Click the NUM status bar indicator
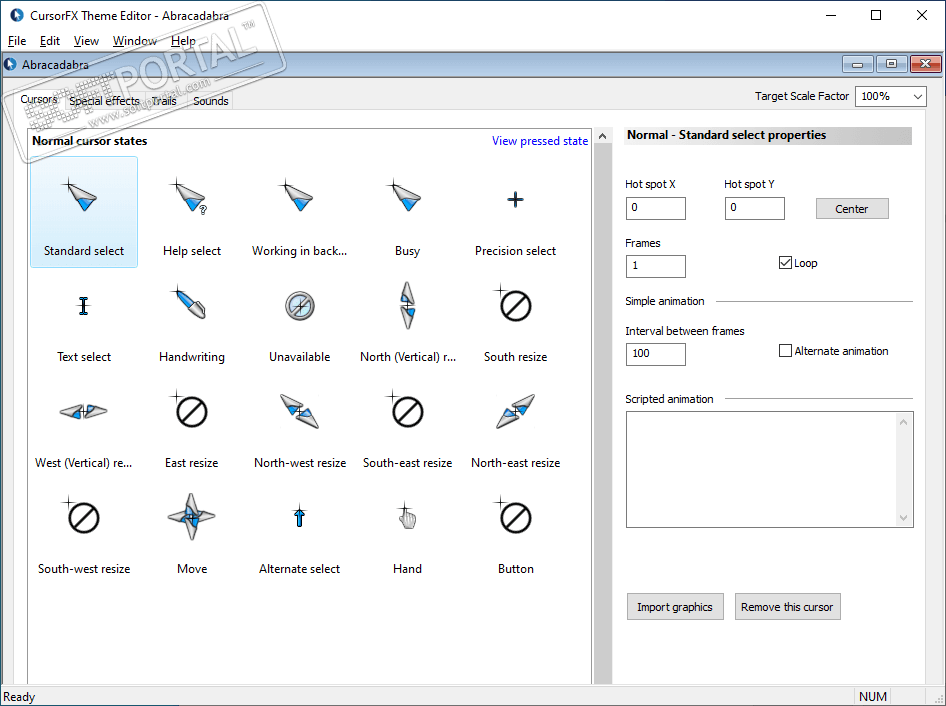 tap(872, 696)
